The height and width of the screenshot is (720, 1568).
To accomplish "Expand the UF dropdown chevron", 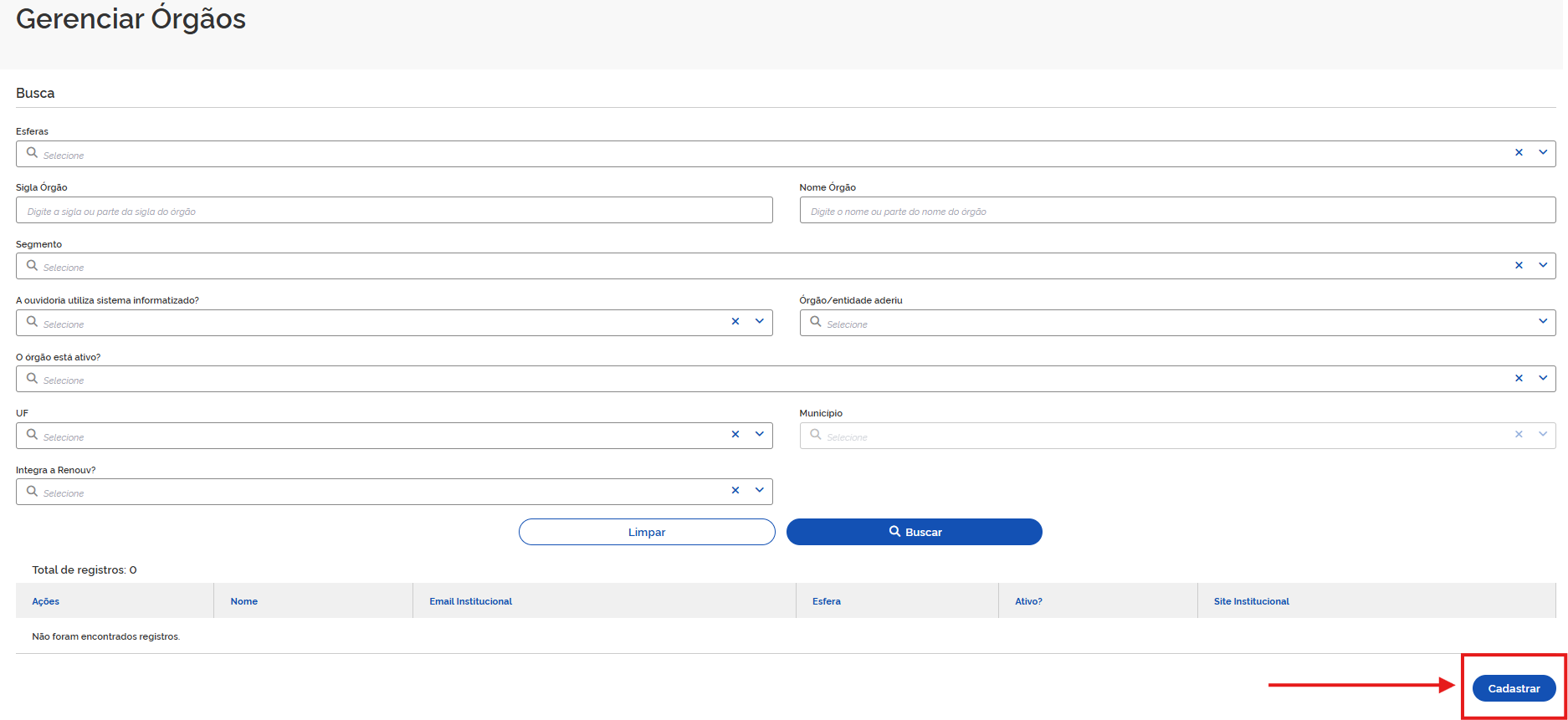I will [x=760, y=435].
